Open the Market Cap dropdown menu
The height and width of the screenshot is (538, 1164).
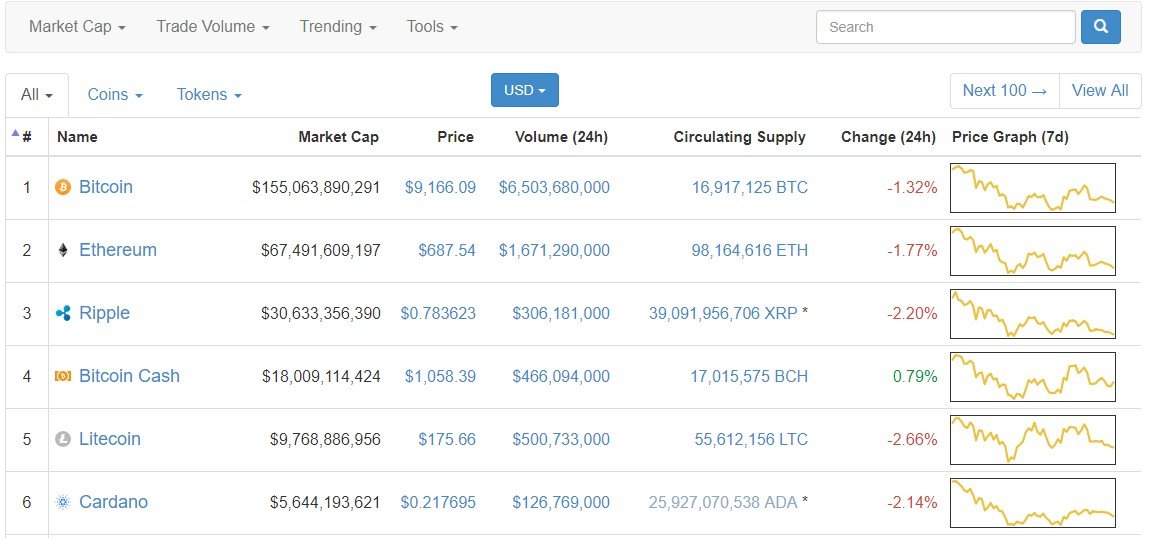click(x=77, y=27)
